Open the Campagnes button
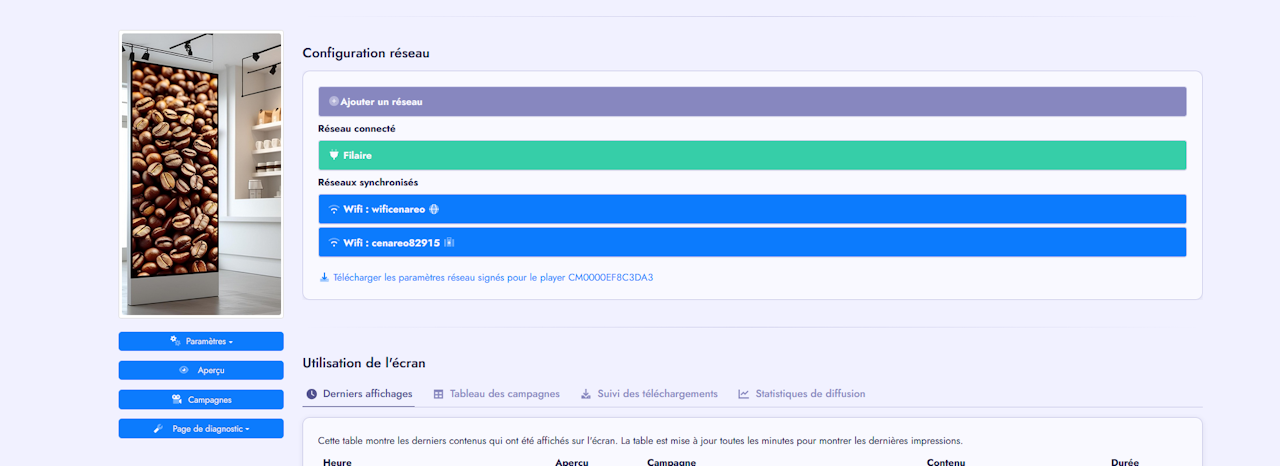 201,399
